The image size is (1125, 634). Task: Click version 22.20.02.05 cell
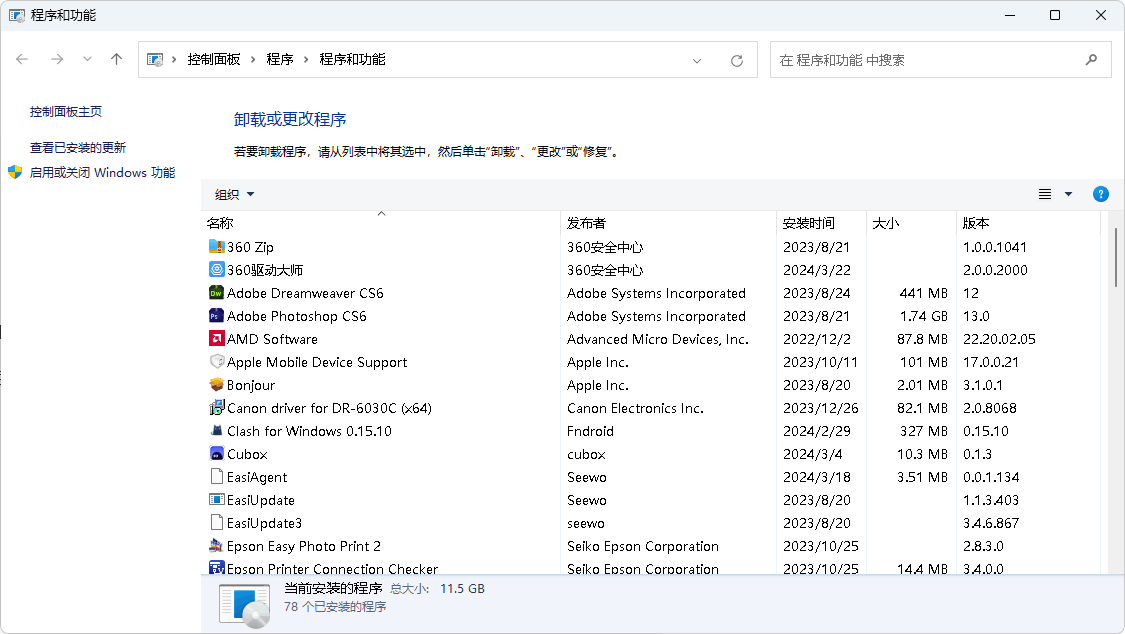pyautogui.click(x=999, y=339)
